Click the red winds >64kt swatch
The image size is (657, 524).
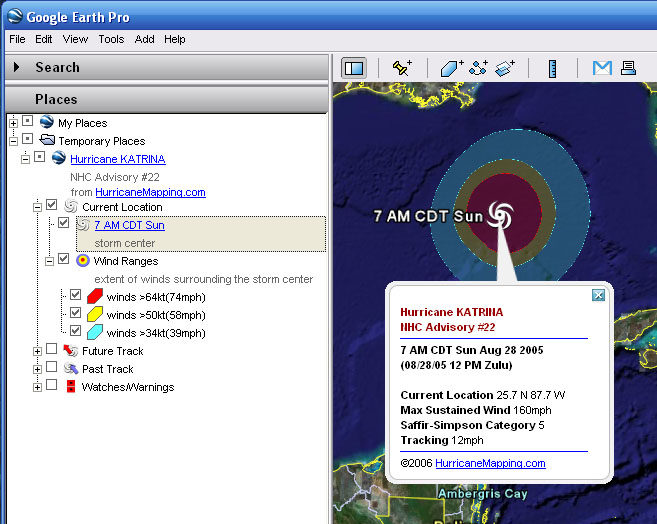click(95, 296)
